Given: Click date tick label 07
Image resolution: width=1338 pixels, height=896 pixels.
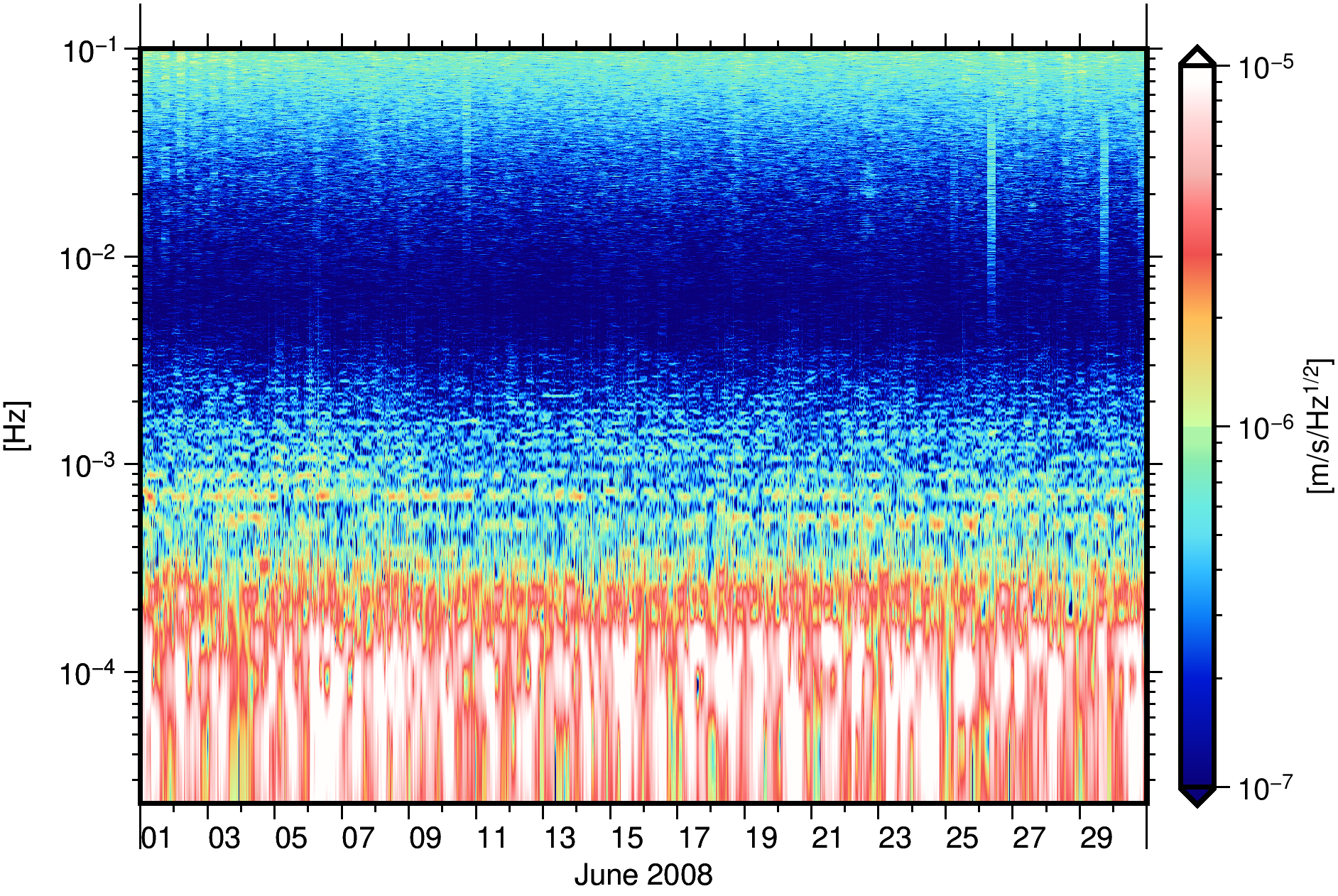Looking at the screenshot, I should pos(357,838).
